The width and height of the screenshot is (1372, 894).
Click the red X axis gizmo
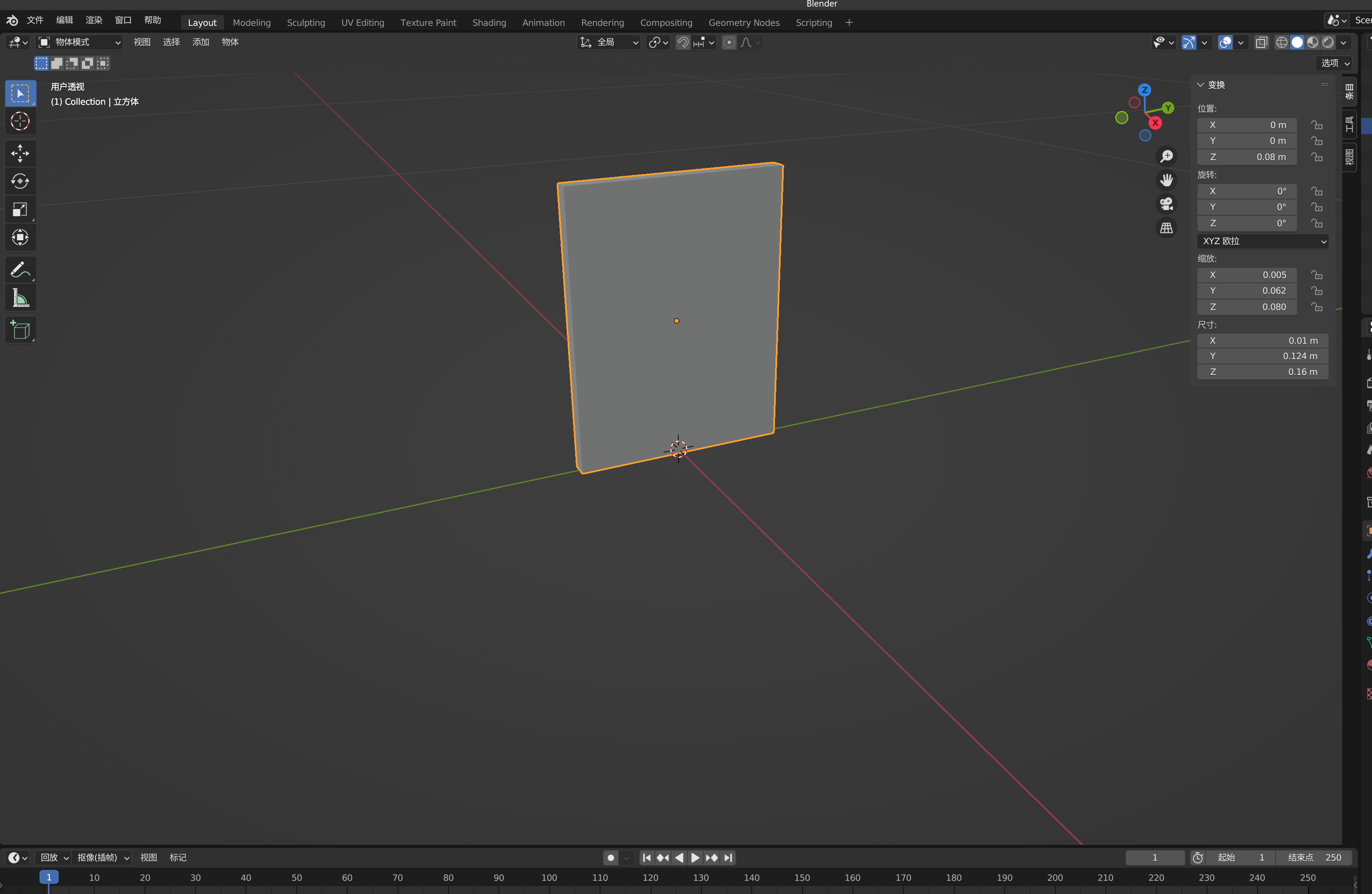click(1155, 123)
